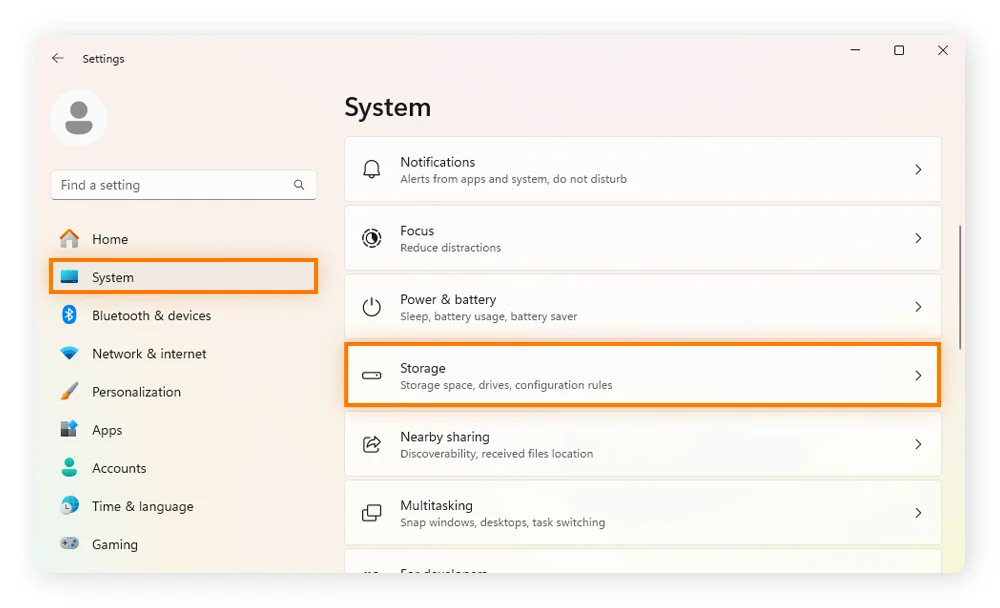
Task: Click the Storage drive icon
Action: (x=372, y=376)
